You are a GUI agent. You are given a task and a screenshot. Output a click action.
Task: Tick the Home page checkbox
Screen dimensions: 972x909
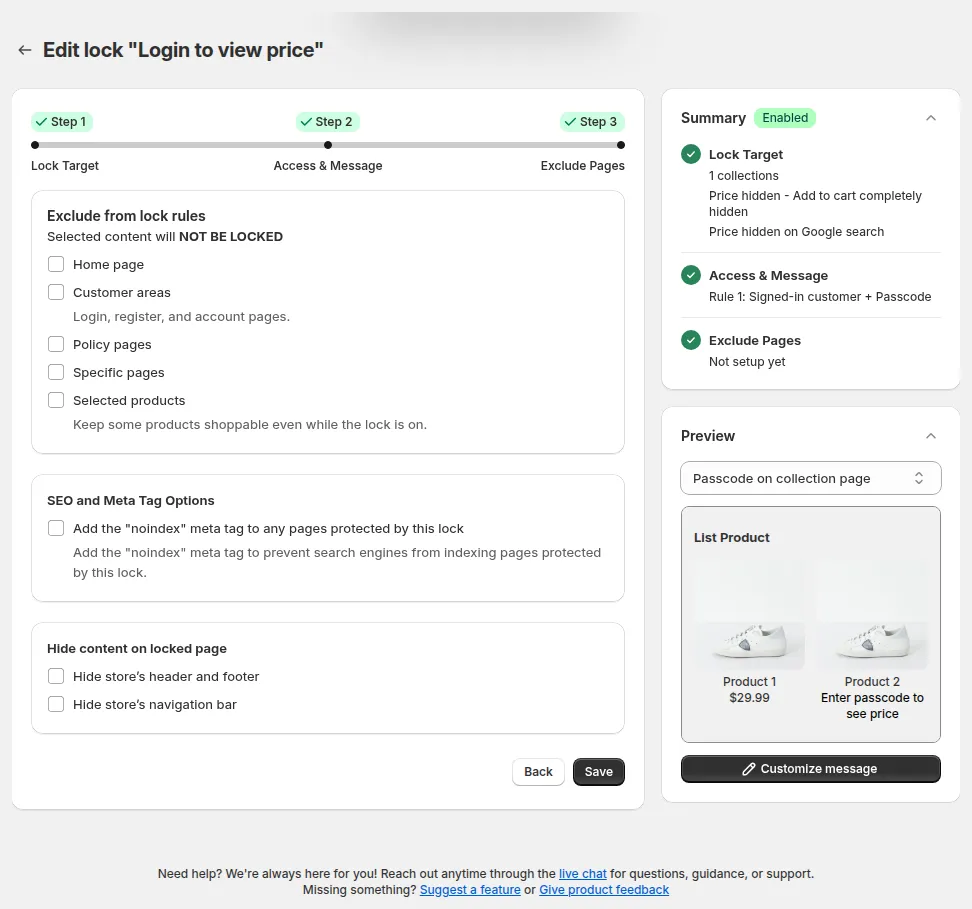pyautogui.click(x=56, y=264)
